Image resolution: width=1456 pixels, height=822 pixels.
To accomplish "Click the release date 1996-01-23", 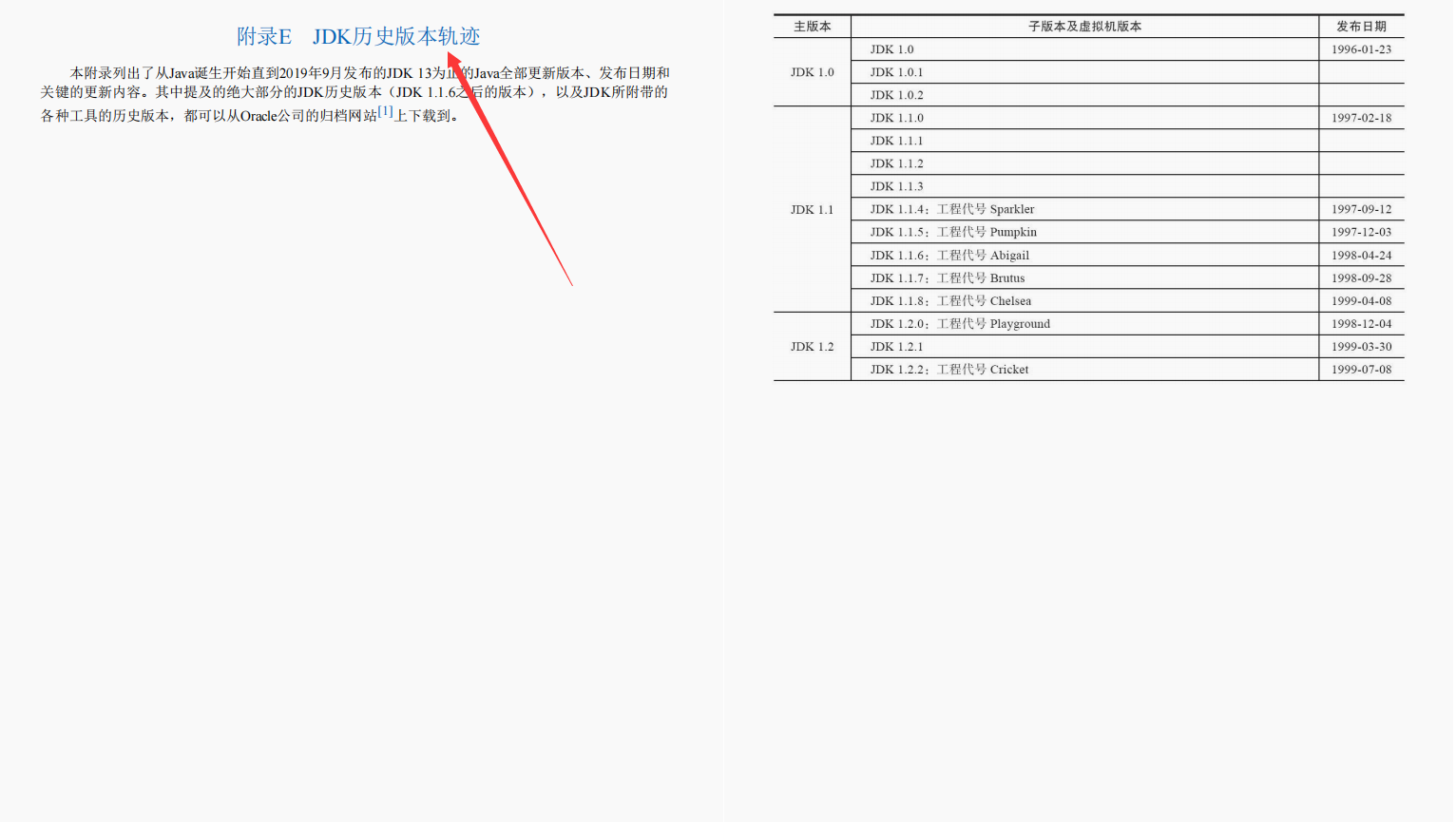I will click(1361, 49).
